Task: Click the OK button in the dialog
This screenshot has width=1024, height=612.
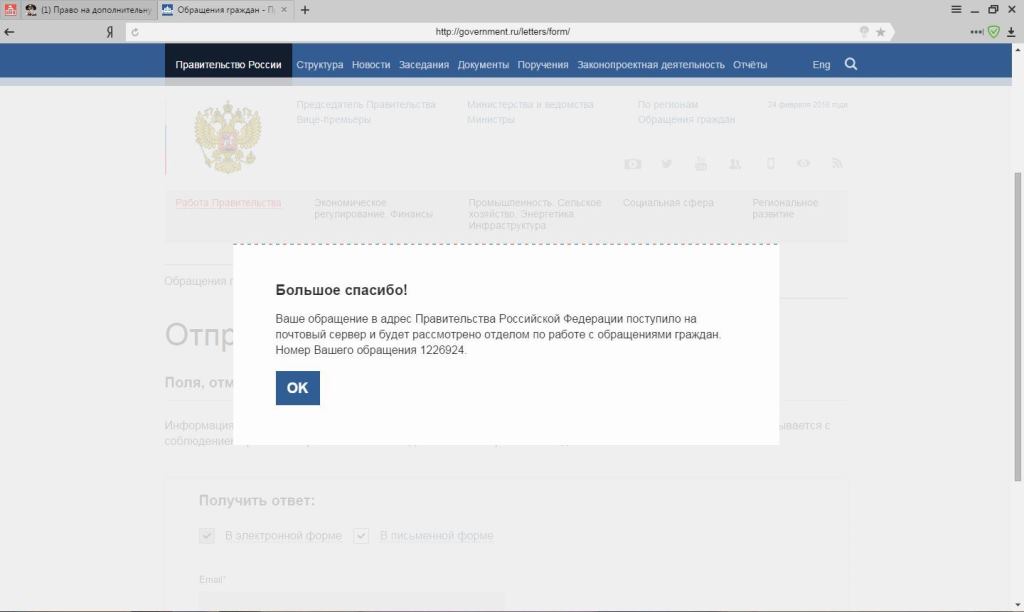Action: (x=297, y=388)
